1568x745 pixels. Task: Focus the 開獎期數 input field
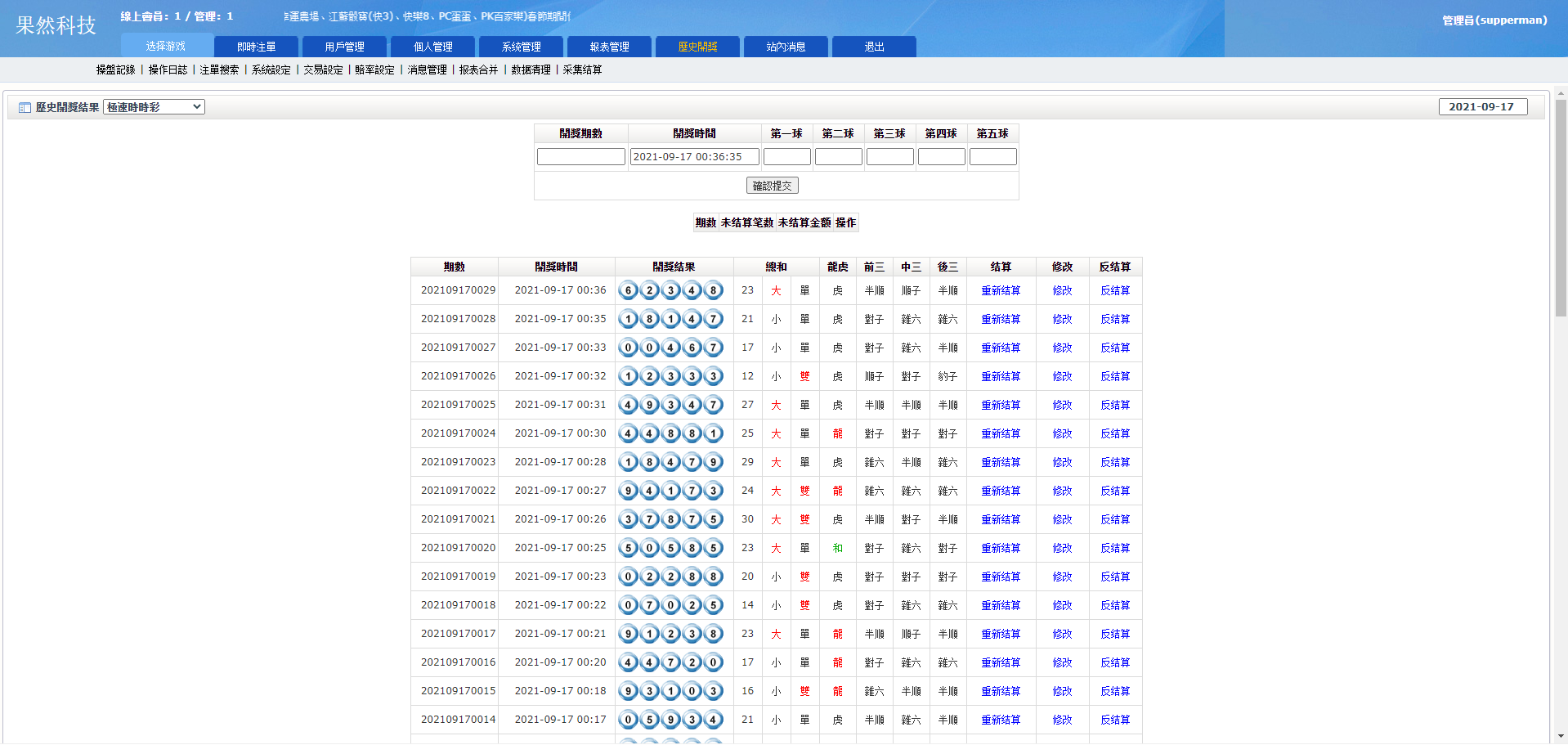(581, 156)
